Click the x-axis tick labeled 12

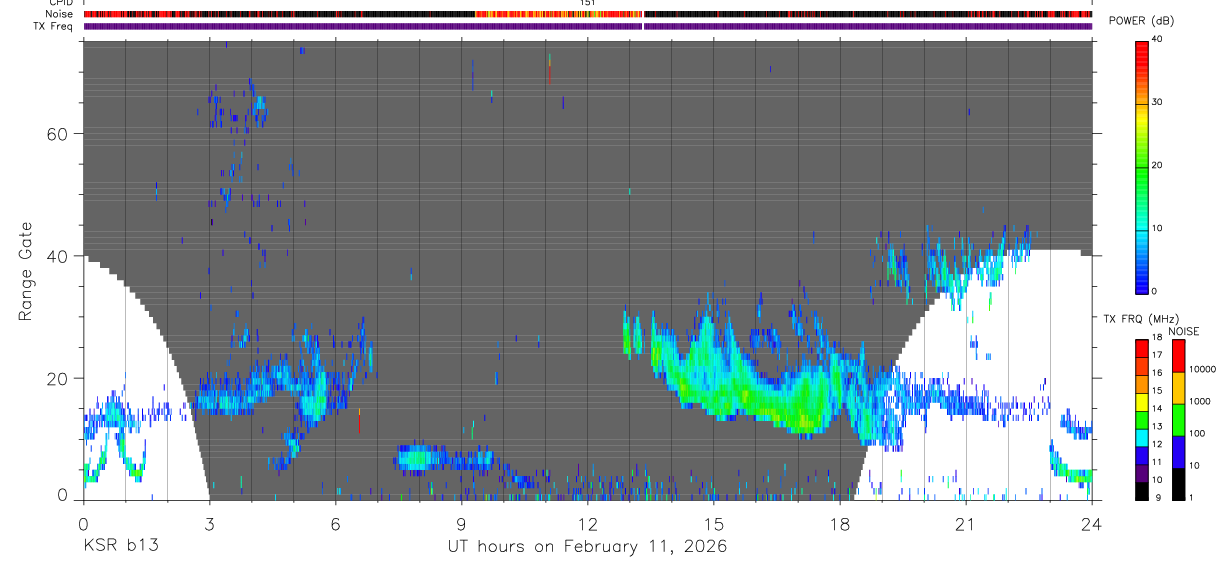587,523
